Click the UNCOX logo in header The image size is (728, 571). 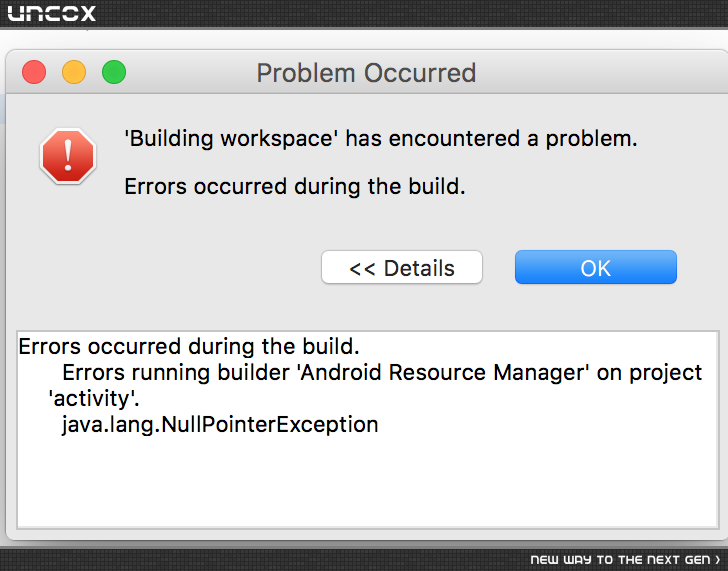coord(52,13)
